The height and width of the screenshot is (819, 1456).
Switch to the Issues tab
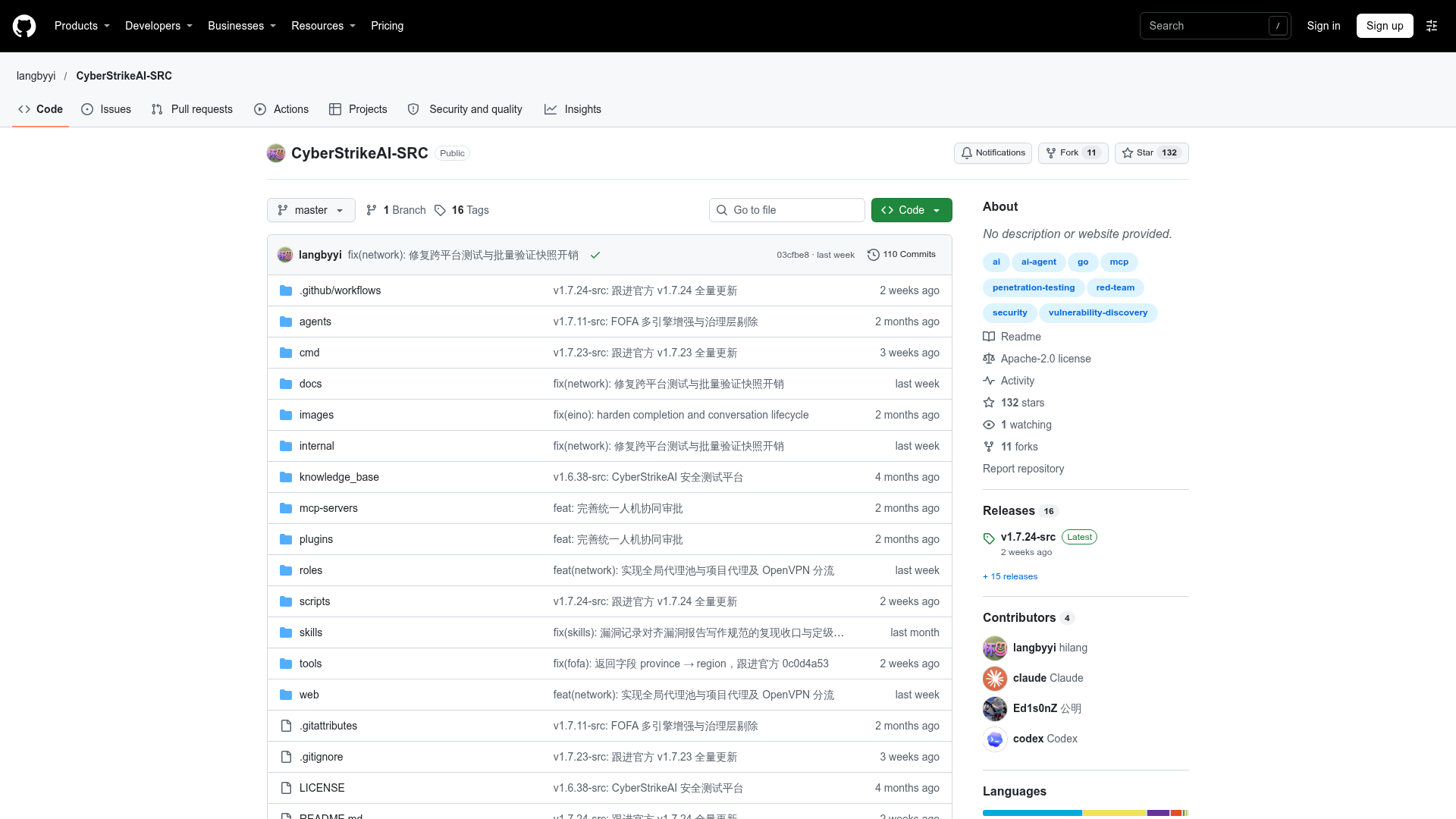[106, 109]
